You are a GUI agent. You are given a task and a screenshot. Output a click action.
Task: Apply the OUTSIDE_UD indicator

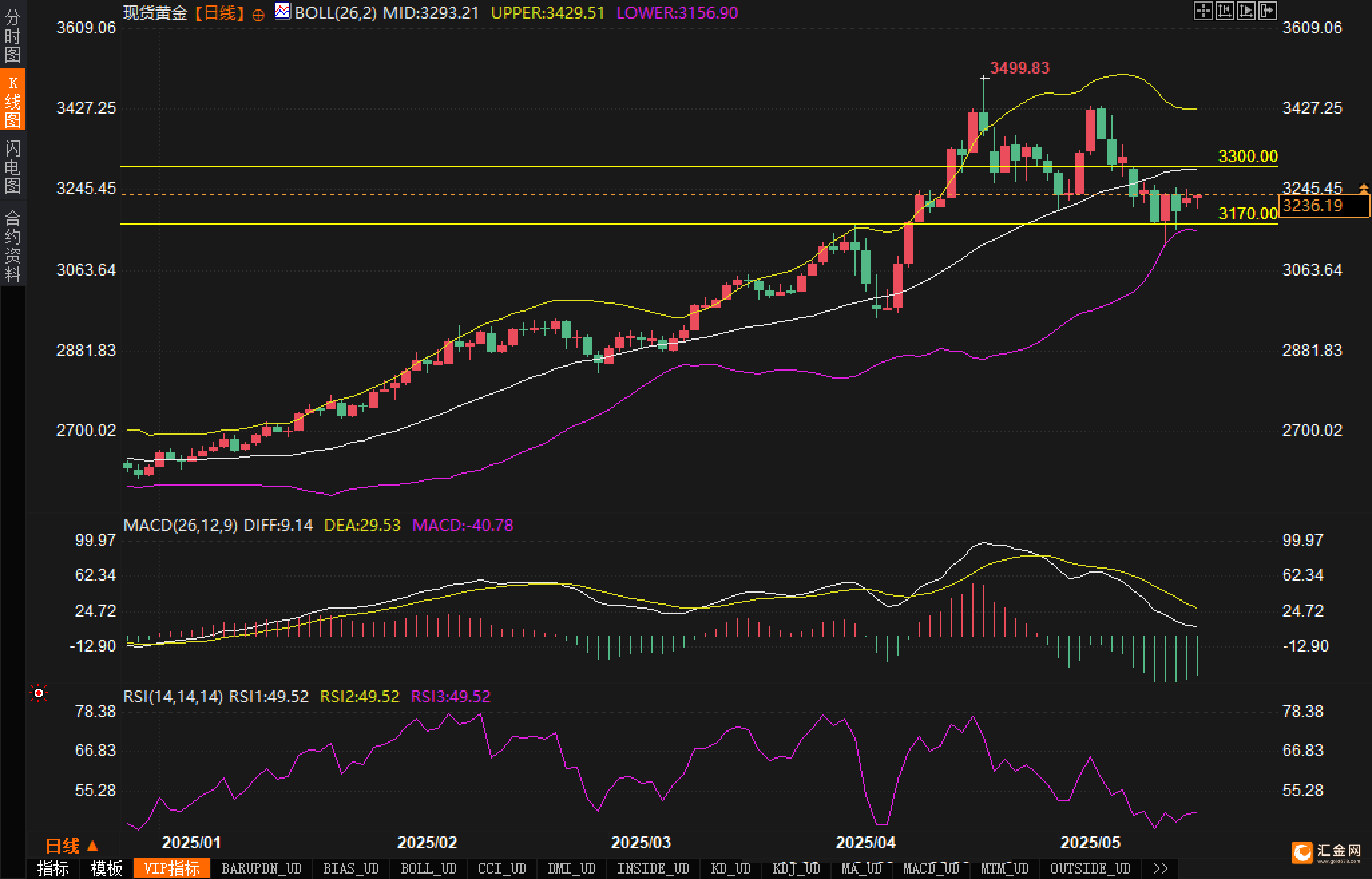[1091, 868]
